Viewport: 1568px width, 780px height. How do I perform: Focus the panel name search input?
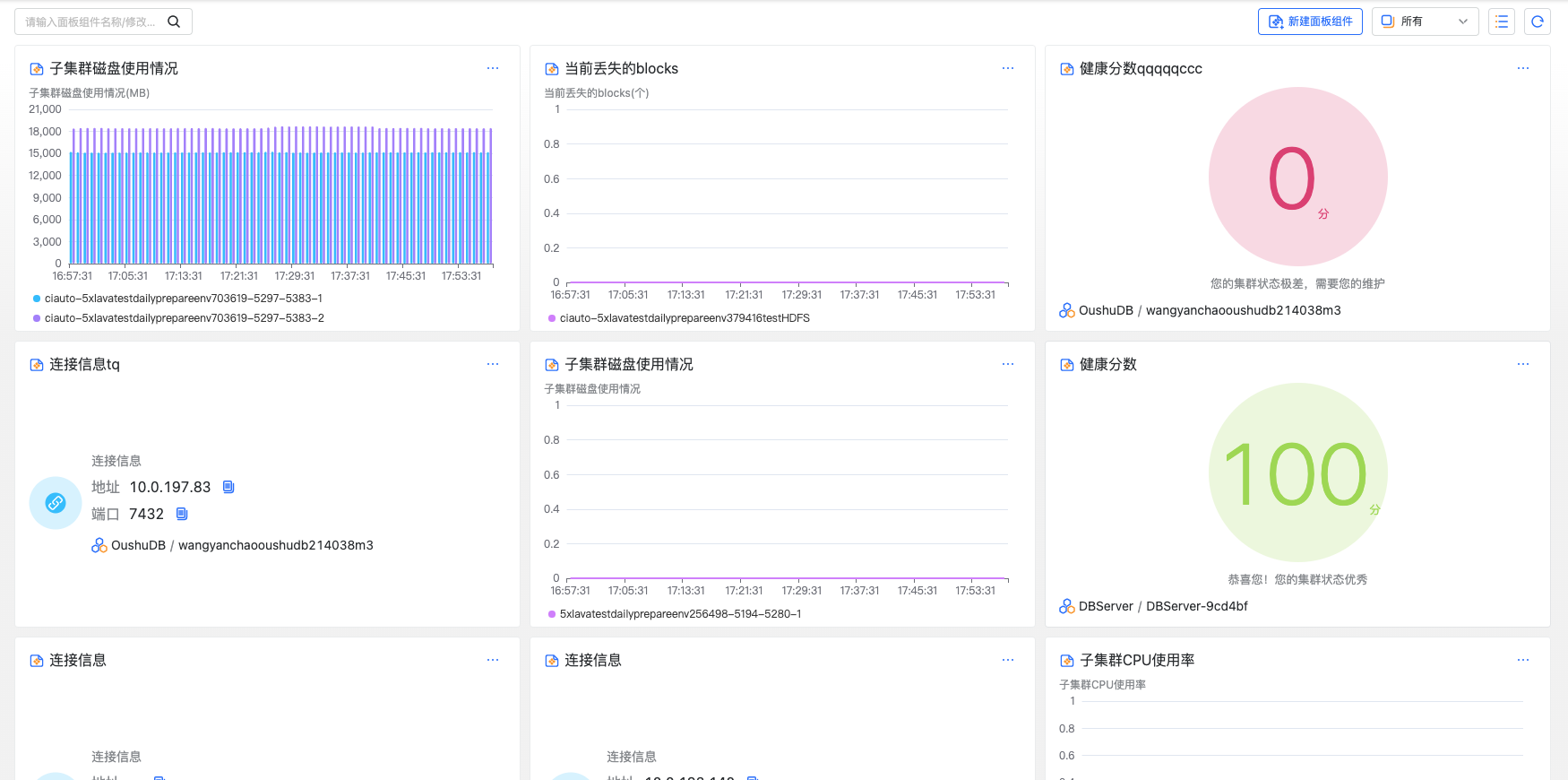[90, 22]
